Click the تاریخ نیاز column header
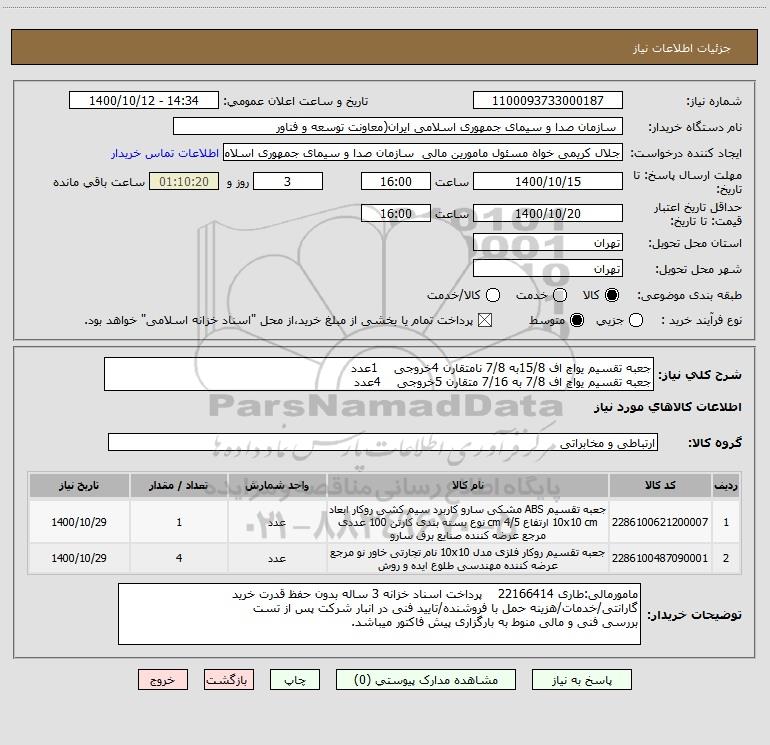 tap(79, 486)
